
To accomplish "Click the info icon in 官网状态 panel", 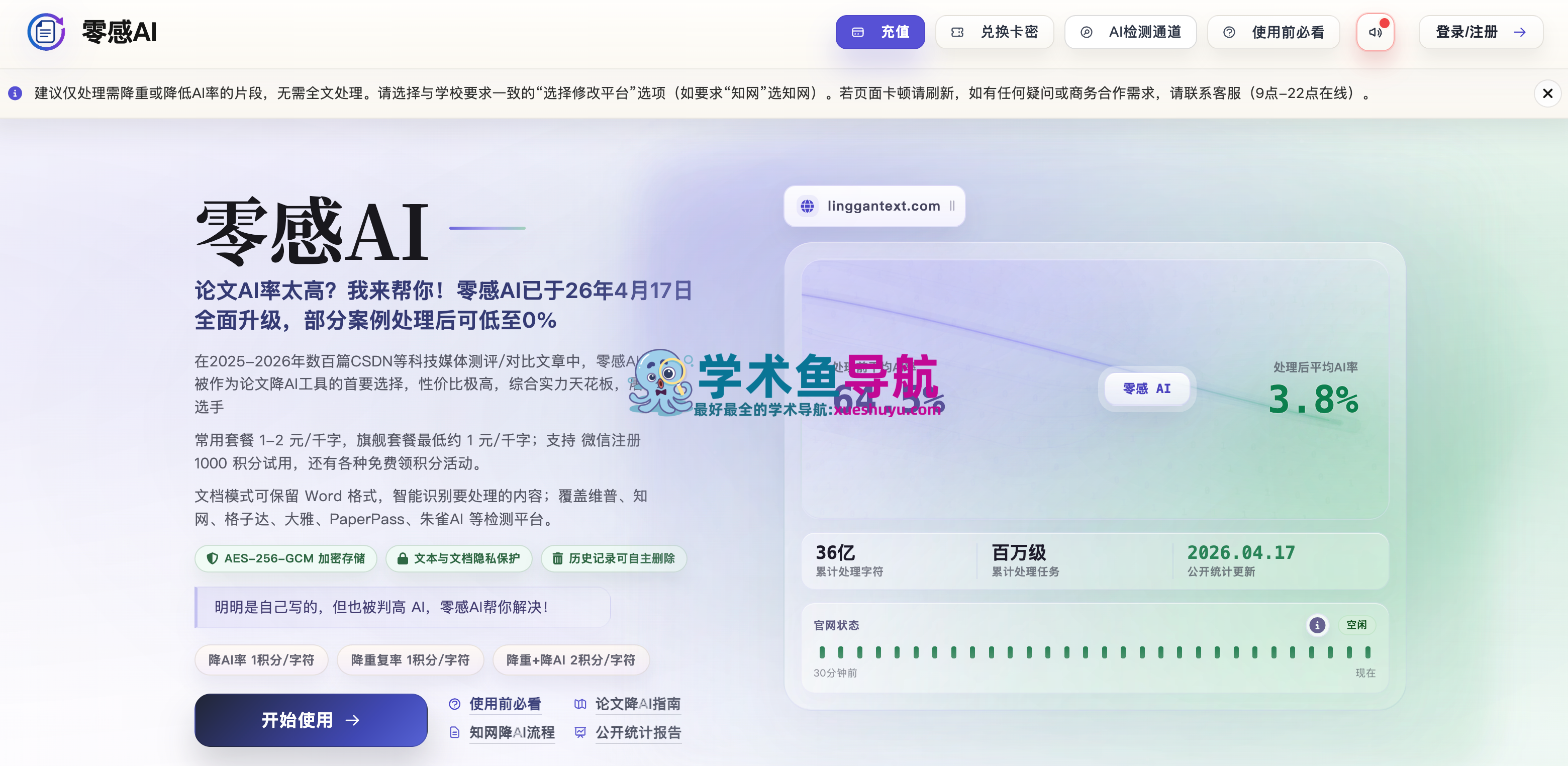I will click(x=1317, y=625).
